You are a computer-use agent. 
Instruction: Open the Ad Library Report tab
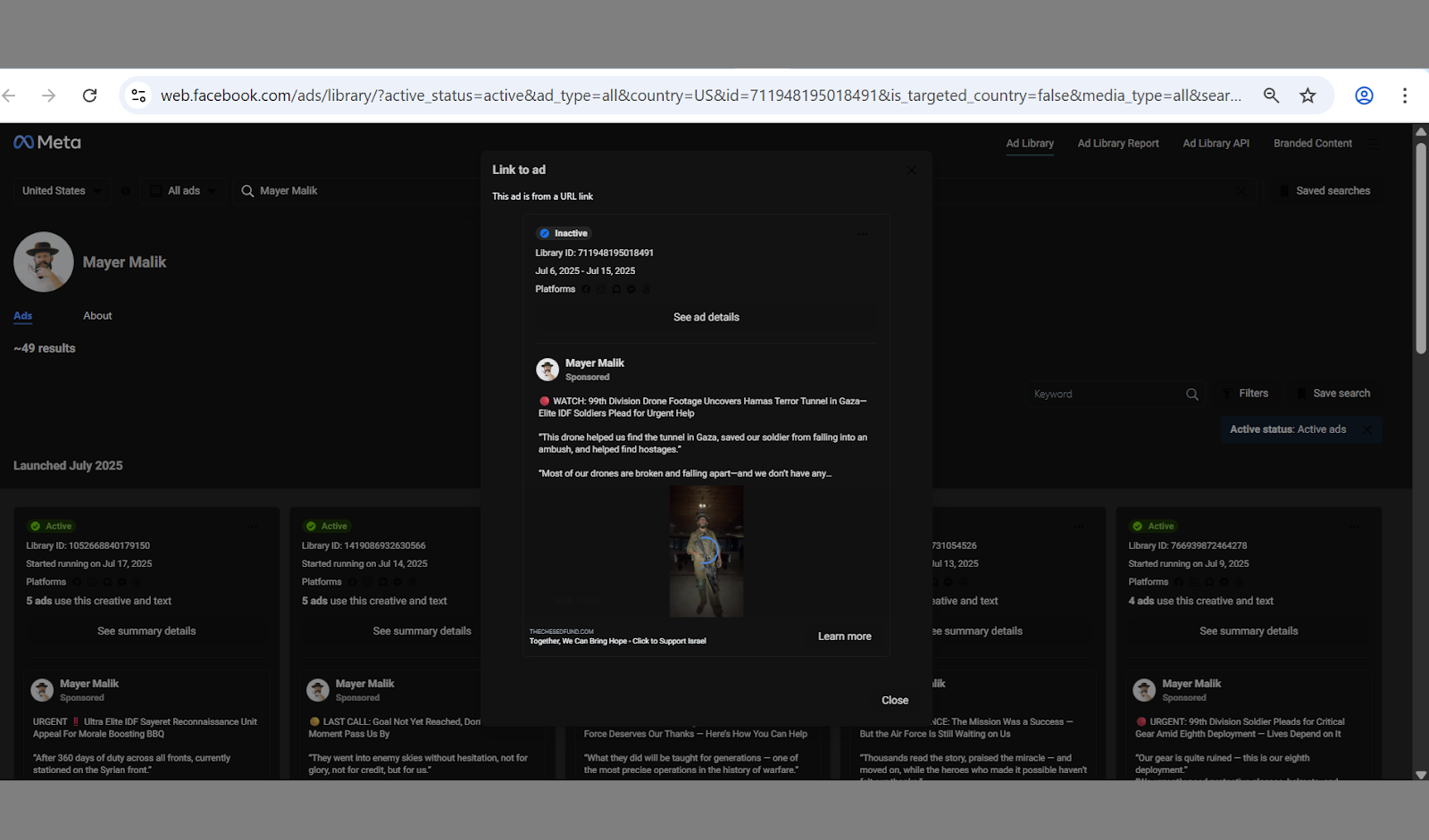coord(1118,143)
